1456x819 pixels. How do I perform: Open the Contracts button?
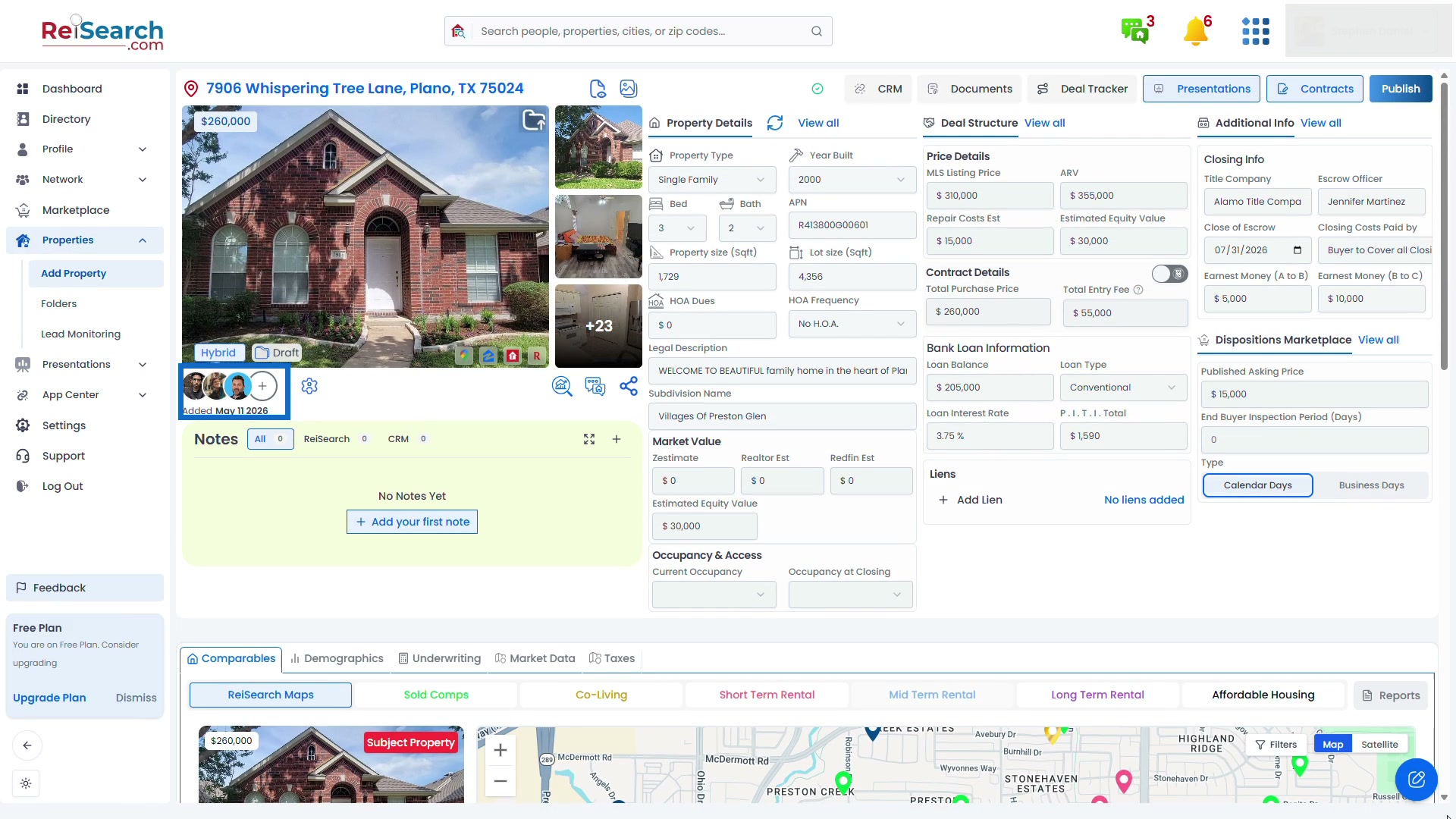coord(1315,89)
